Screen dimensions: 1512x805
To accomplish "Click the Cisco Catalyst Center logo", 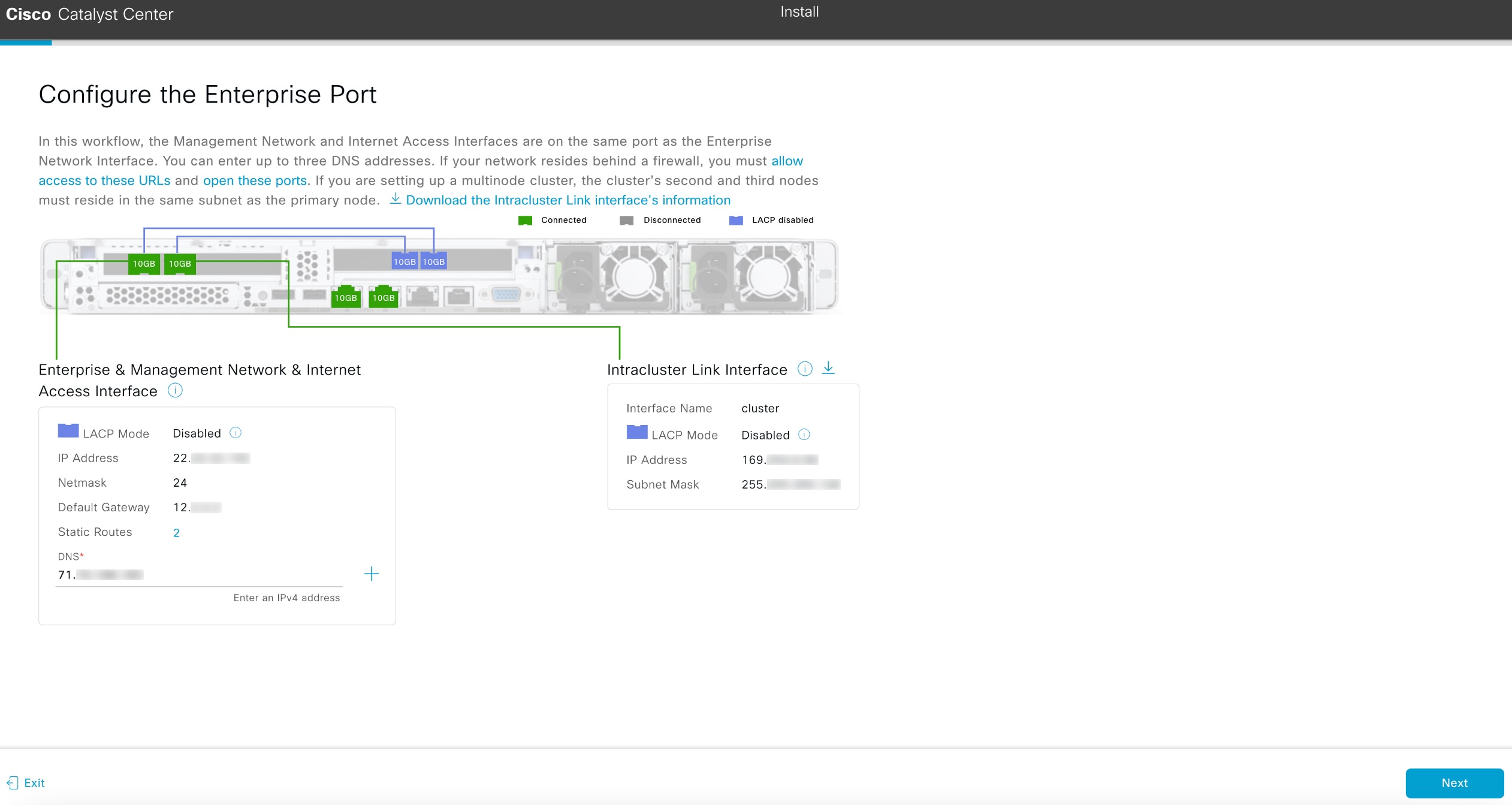I will [x=89, y=14].
